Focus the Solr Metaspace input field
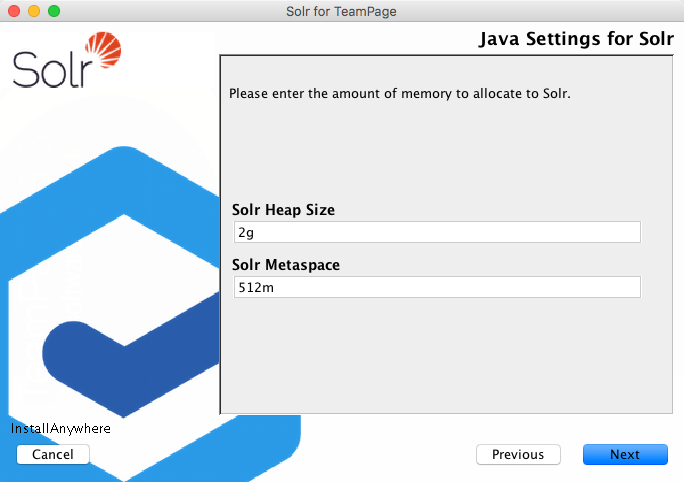The width and height of the screenshot is (684, 482). pos(436,287)
